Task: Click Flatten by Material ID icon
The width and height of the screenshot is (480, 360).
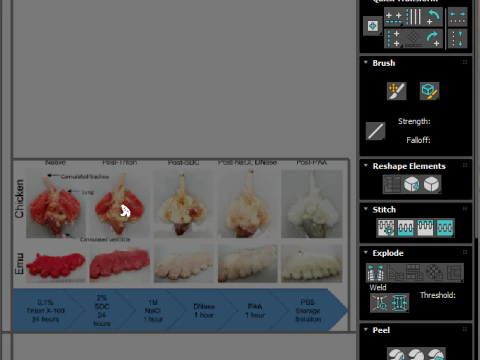Action: (434, 272)
